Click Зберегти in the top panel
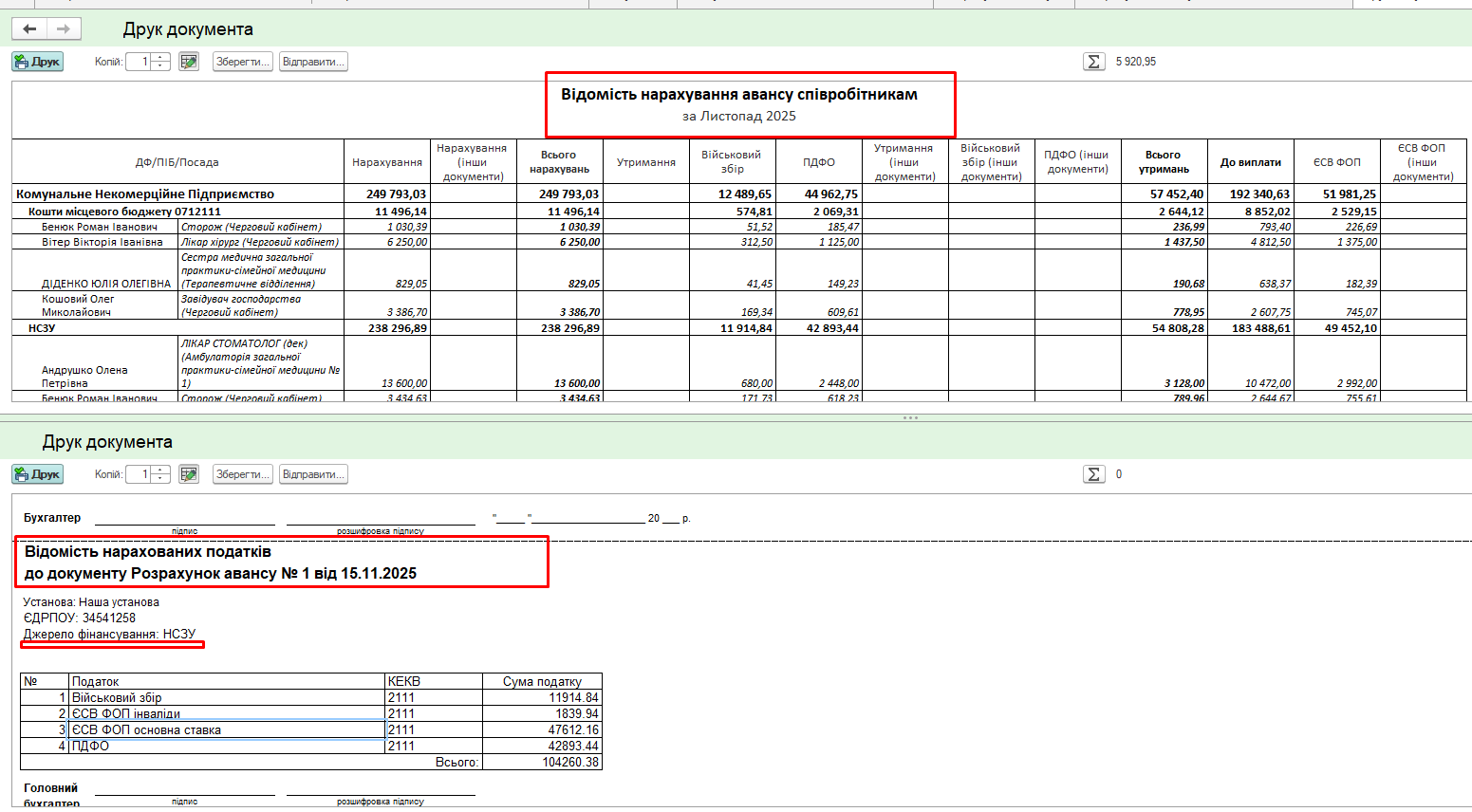Viewport: 1472px width, 812px height. [x=242, y=62]
